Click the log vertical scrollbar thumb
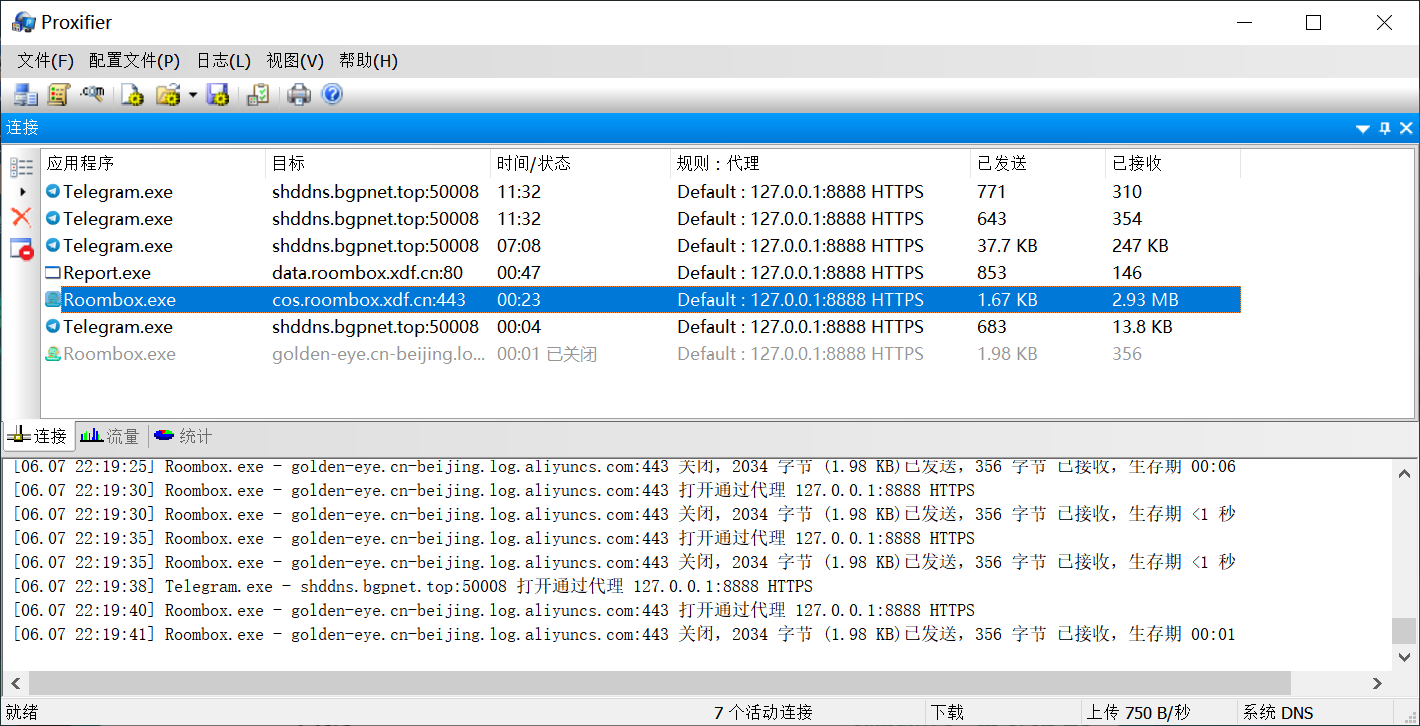This screenshot has height=726, width=1420. click(1404, 631)
